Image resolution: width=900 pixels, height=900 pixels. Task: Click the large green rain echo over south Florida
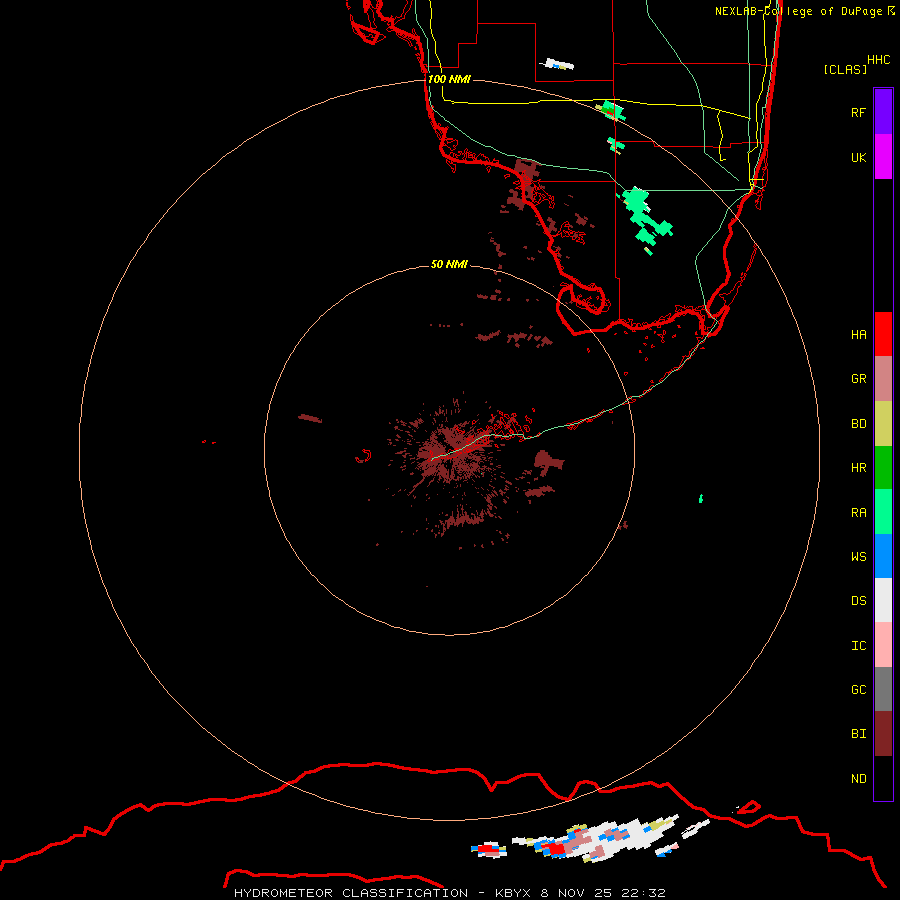tap(645, 217)
